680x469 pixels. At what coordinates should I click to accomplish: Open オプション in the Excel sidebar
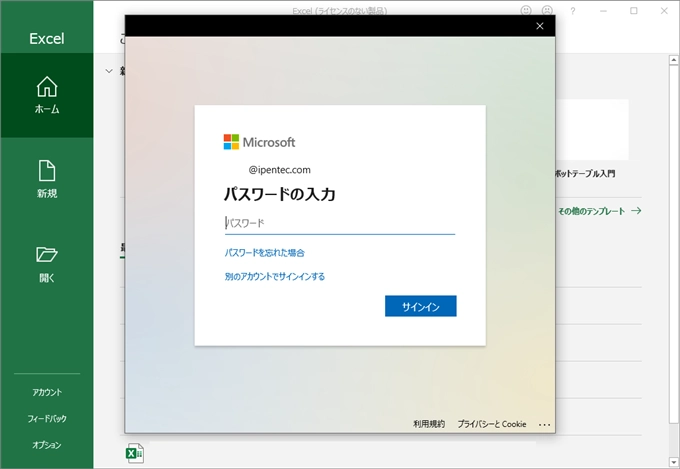tap(47, 445)
